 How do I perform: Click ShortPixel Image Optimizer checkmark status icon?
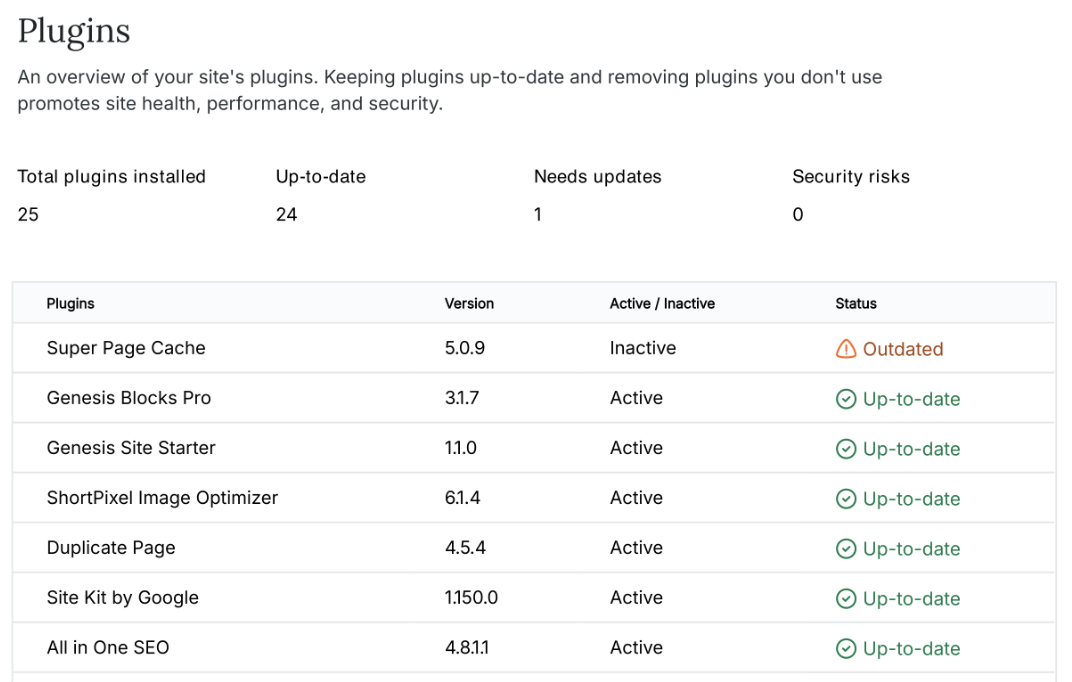tap(846, 499)
